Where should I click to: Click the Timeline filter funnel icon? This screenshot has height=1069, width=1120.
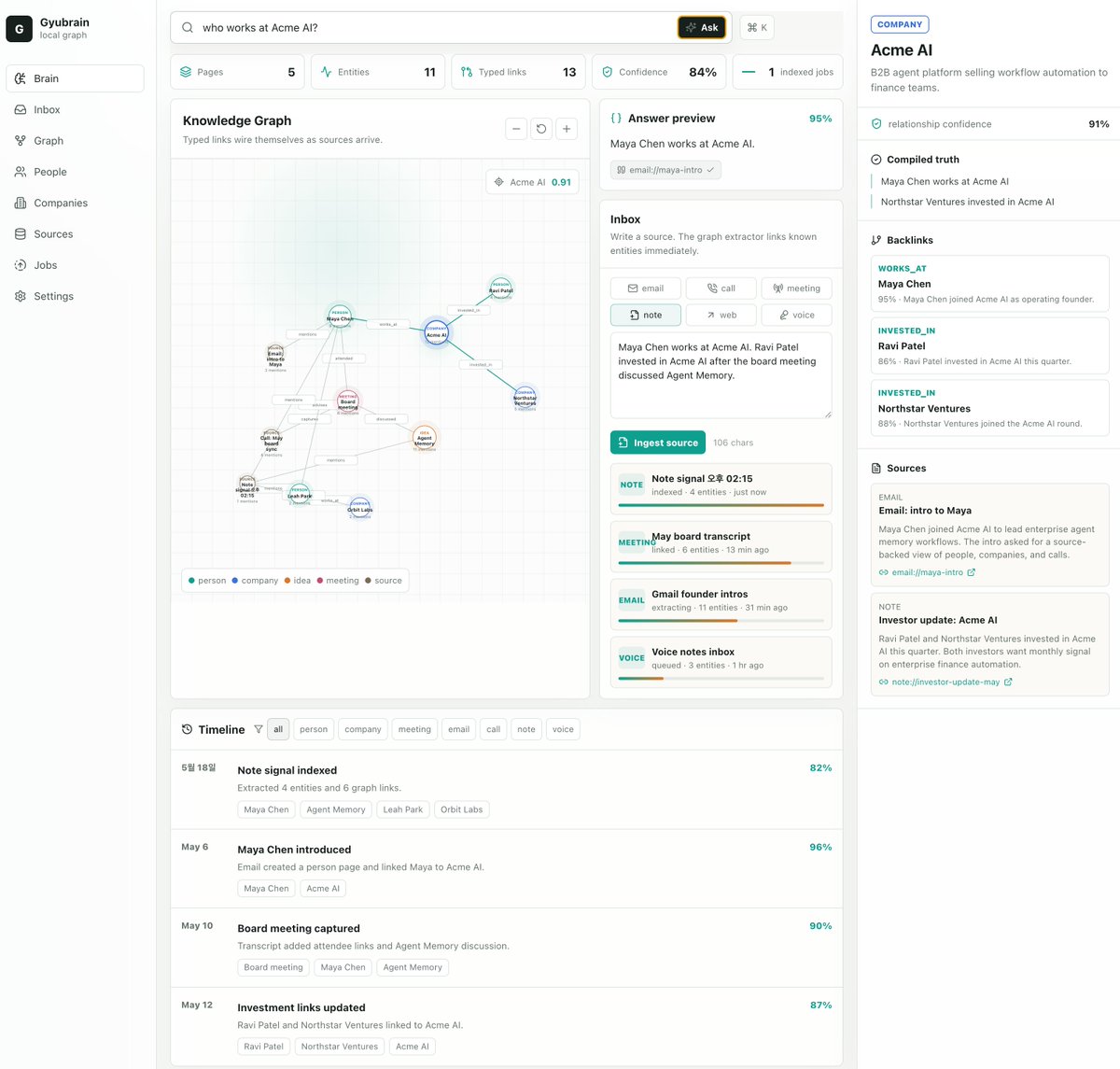point(259,729)
